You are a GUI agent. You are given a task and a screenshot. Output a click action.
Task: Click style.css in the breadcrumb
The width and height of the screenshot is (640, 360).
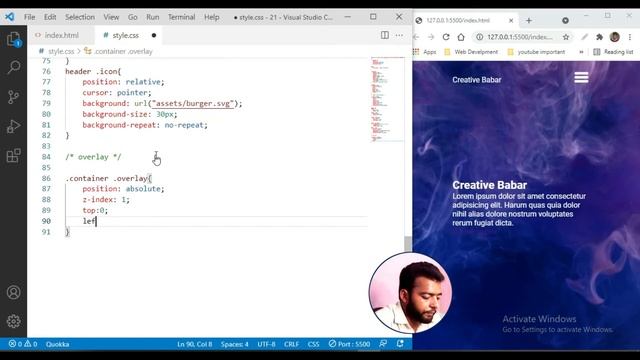pyautogui.click(x=61, y=51)
